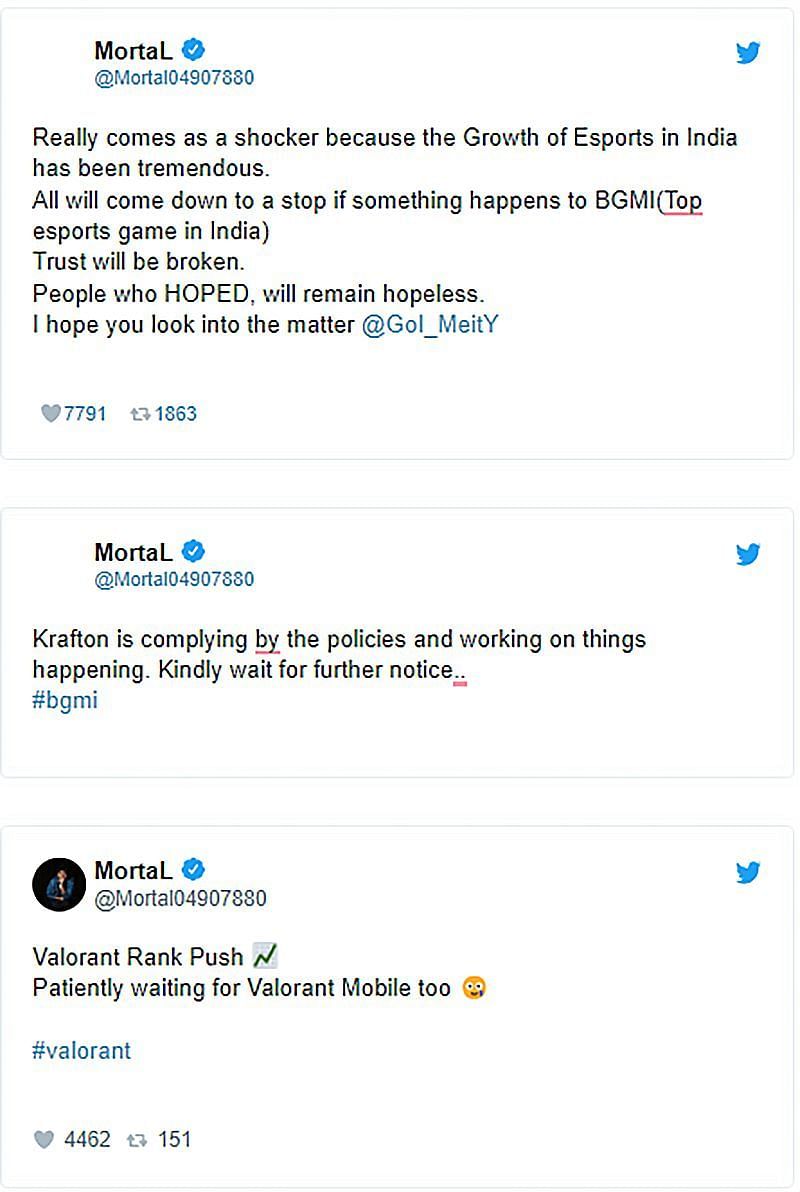Retweet the Valorant Rank Push tweet
This screenshot has height=1192, width=800.
(x=137, y=1139)
